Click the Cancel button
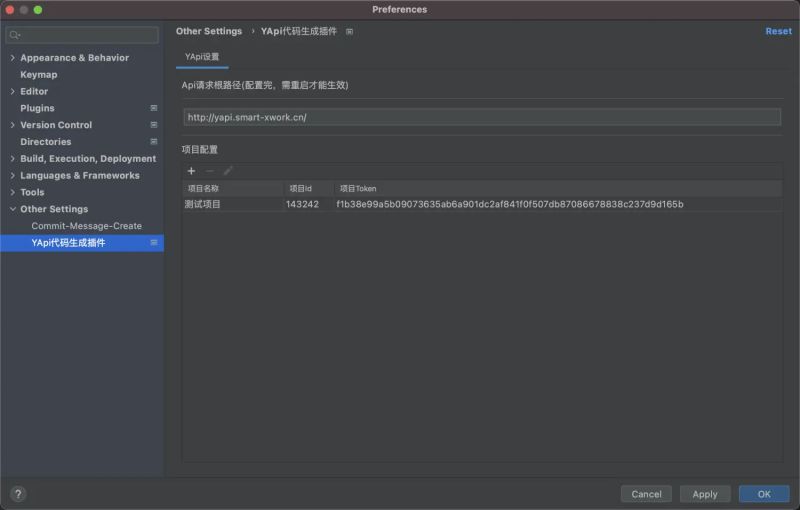800x510 pixels. (x=646, y=494)
